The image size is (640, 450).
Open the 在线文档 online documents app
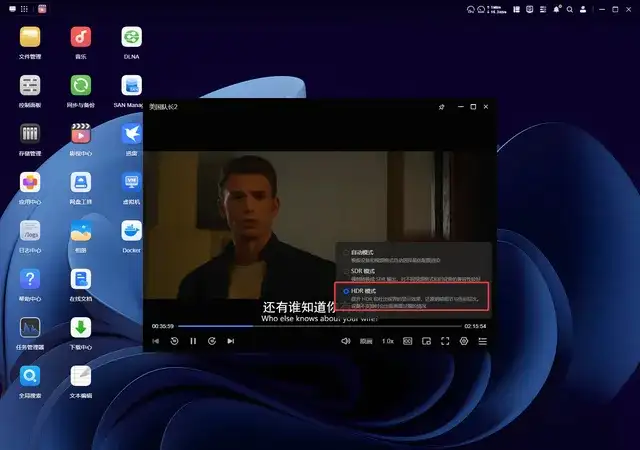click(x=80, y=279)
